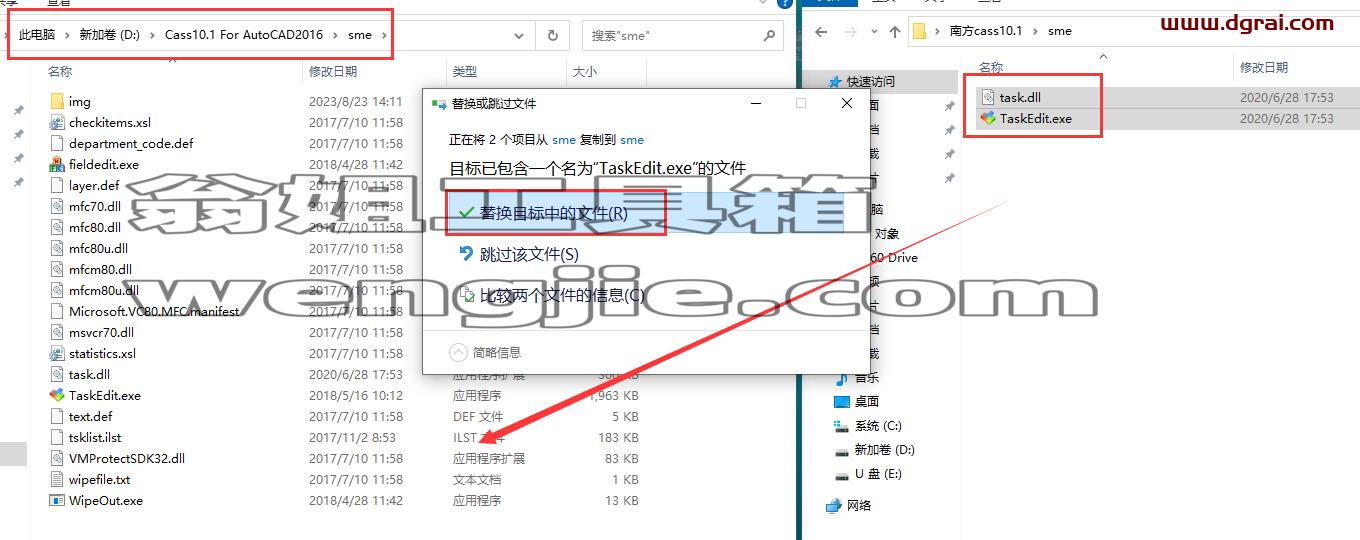Refresh the left Explorer window
Image resolution: width=1360 pixels, height=540 pixels.
point(552,35)
